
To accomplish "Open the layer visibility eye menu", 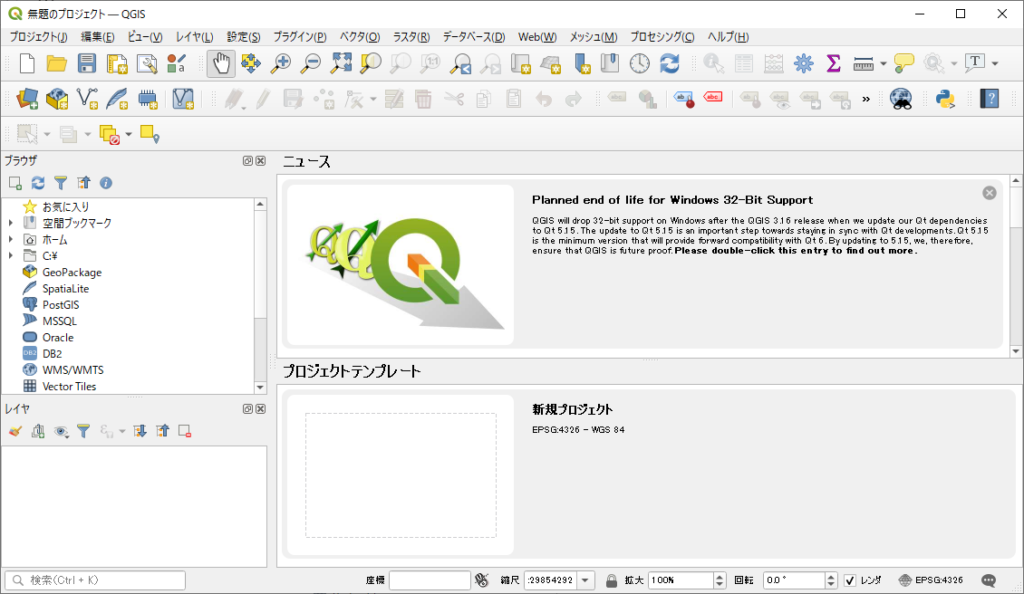I will click(x=62, y=431).
